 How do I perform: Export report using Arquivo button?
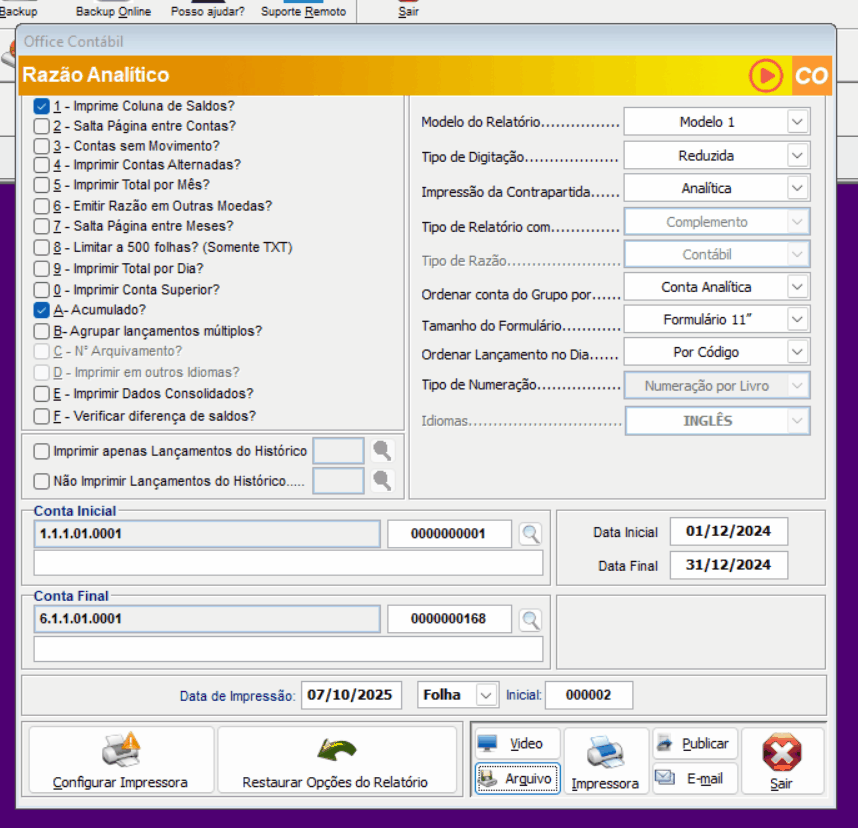tap(517, 778)
